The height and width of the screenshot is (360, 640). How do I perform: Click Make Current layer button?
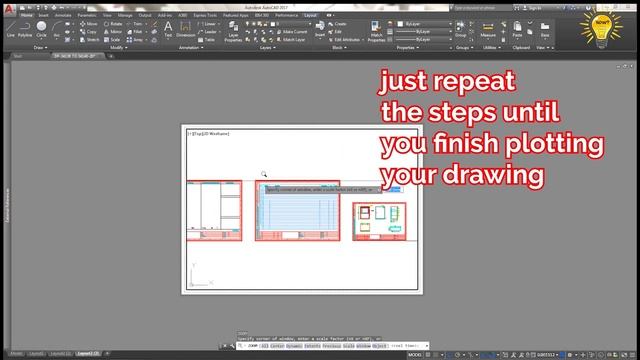click(292, 32)
